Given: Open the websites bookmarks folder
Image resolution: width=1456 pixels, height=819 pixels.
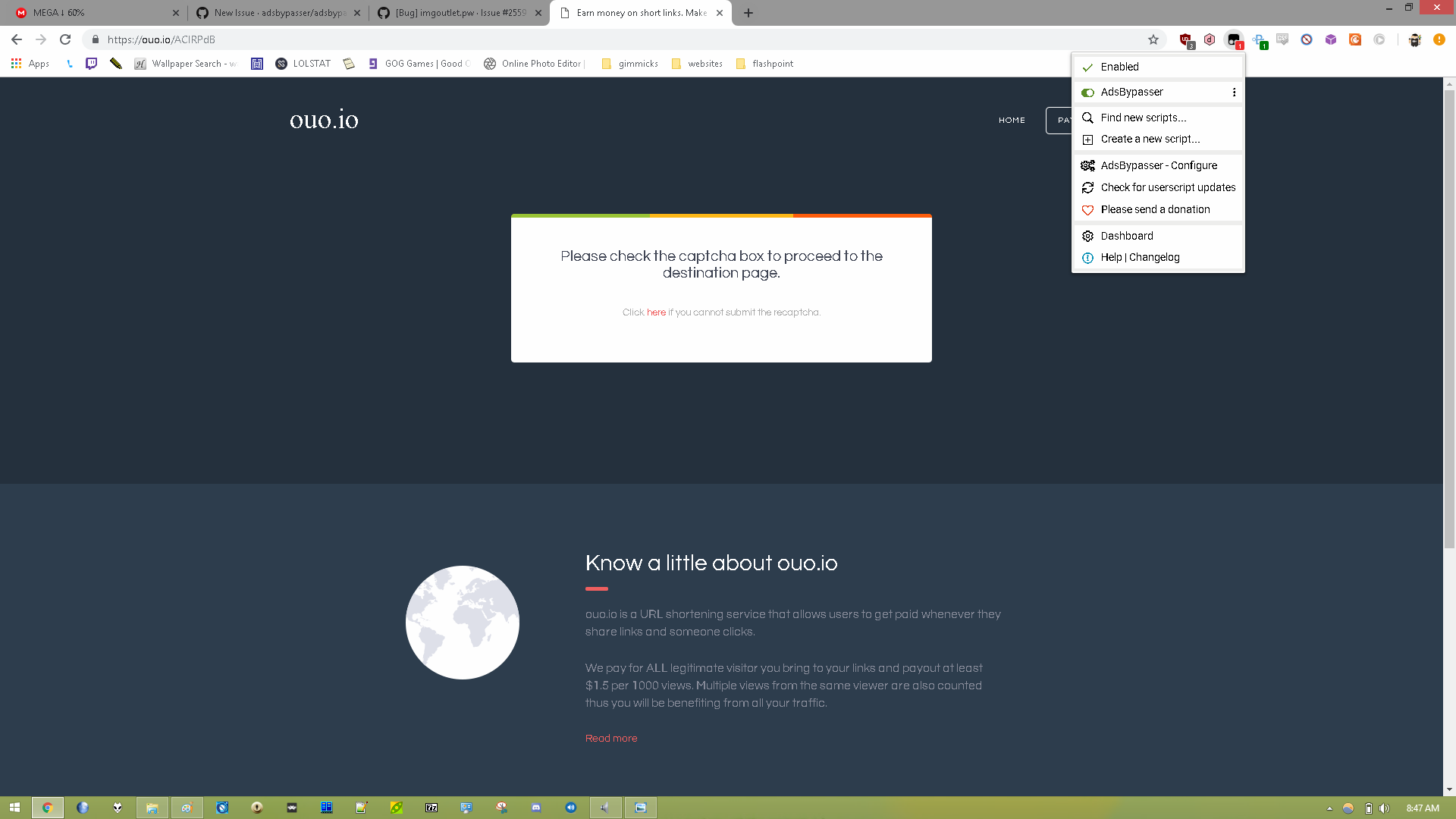Looking at the screenshot, I should coord(696,64).
